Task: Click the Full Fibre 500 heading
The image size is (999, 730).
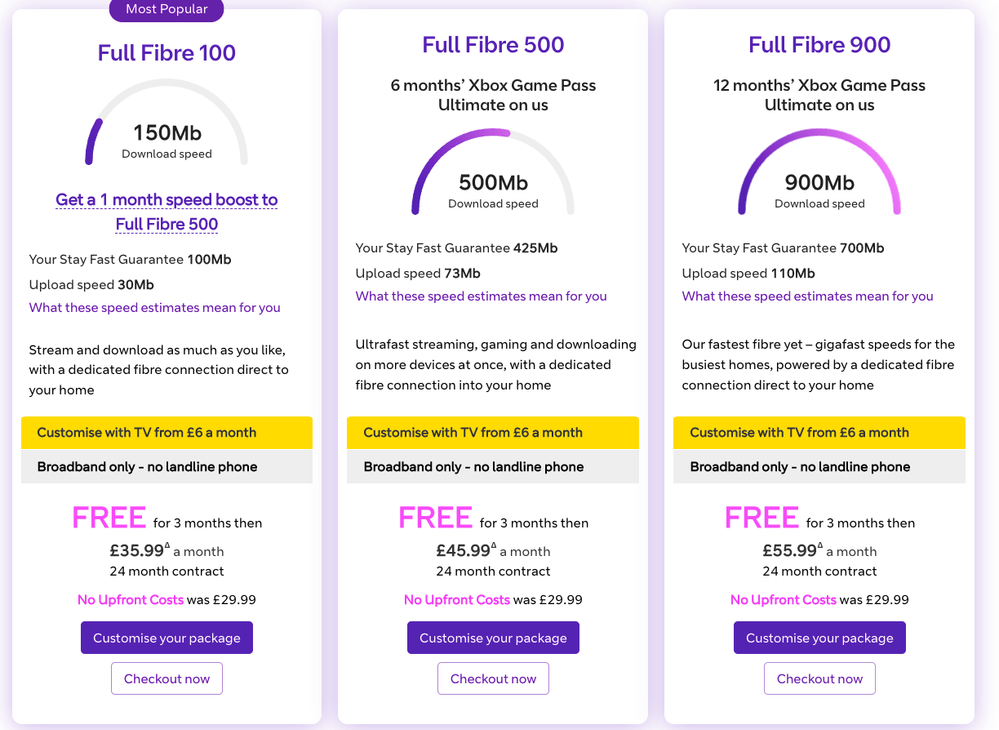Action: pyautogui.click(x=493, y=45)
